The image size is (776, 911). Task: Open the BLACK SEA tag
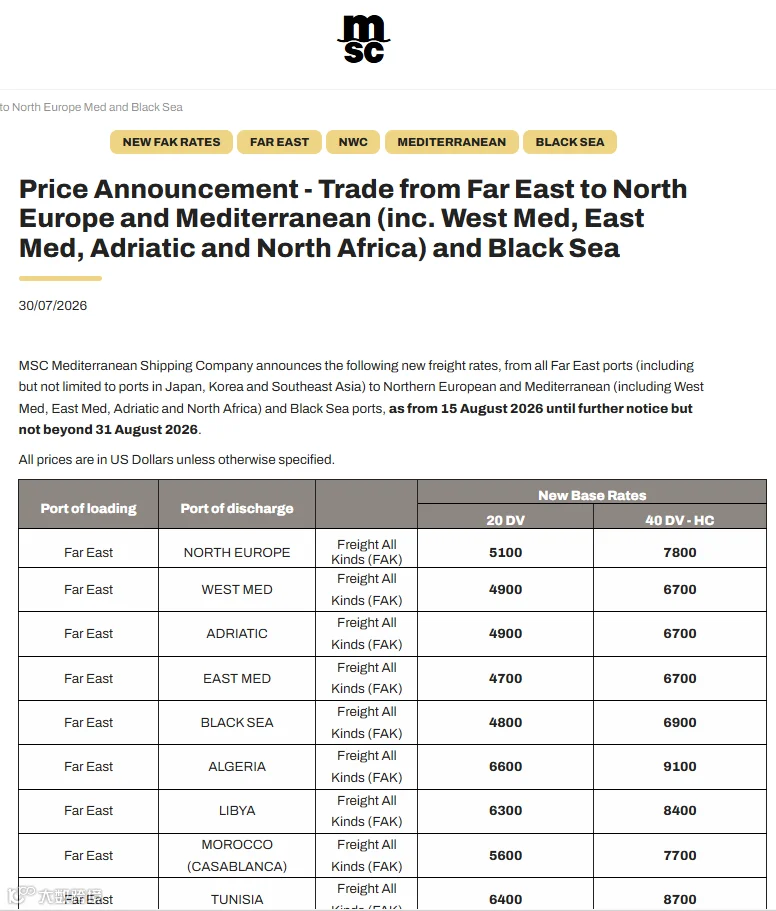click(570, 142)
